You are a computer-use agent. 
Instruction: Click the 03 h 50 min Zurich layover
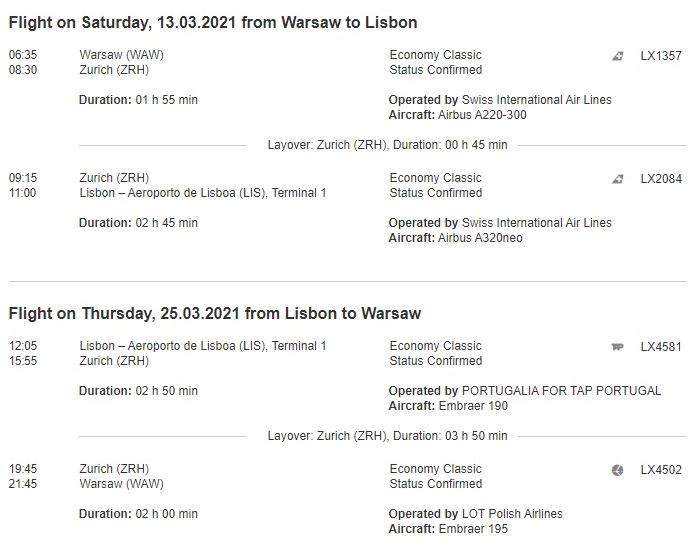tap(387, 436)
